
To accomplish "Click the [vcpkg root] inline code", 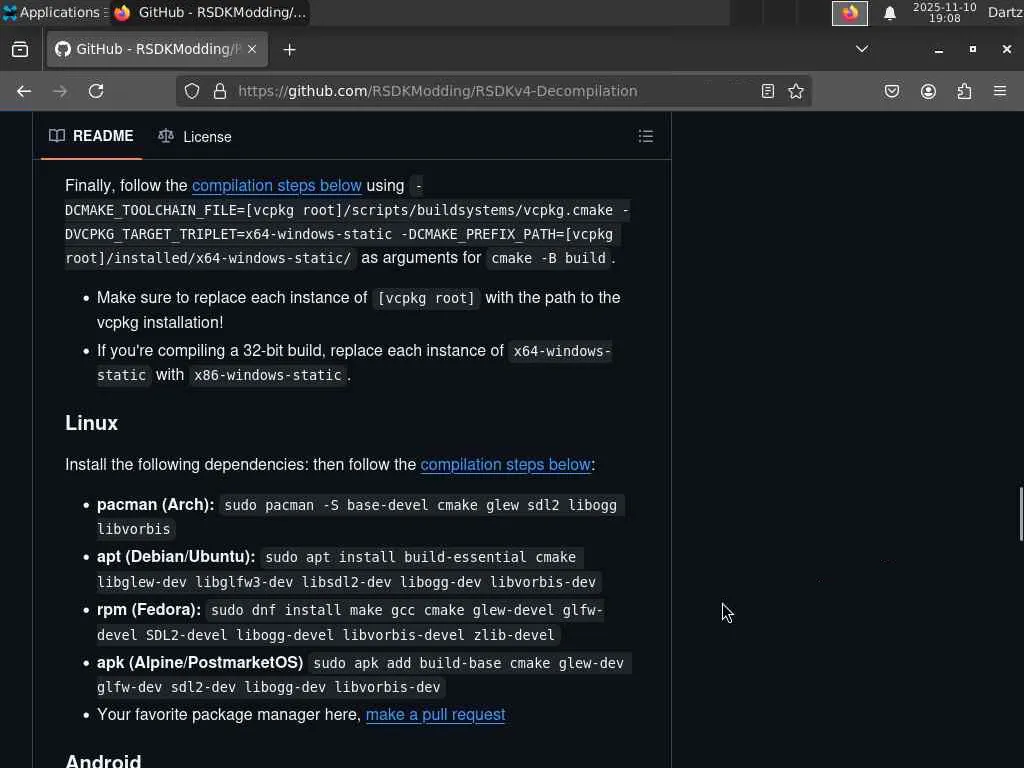I will pos(426,298).
